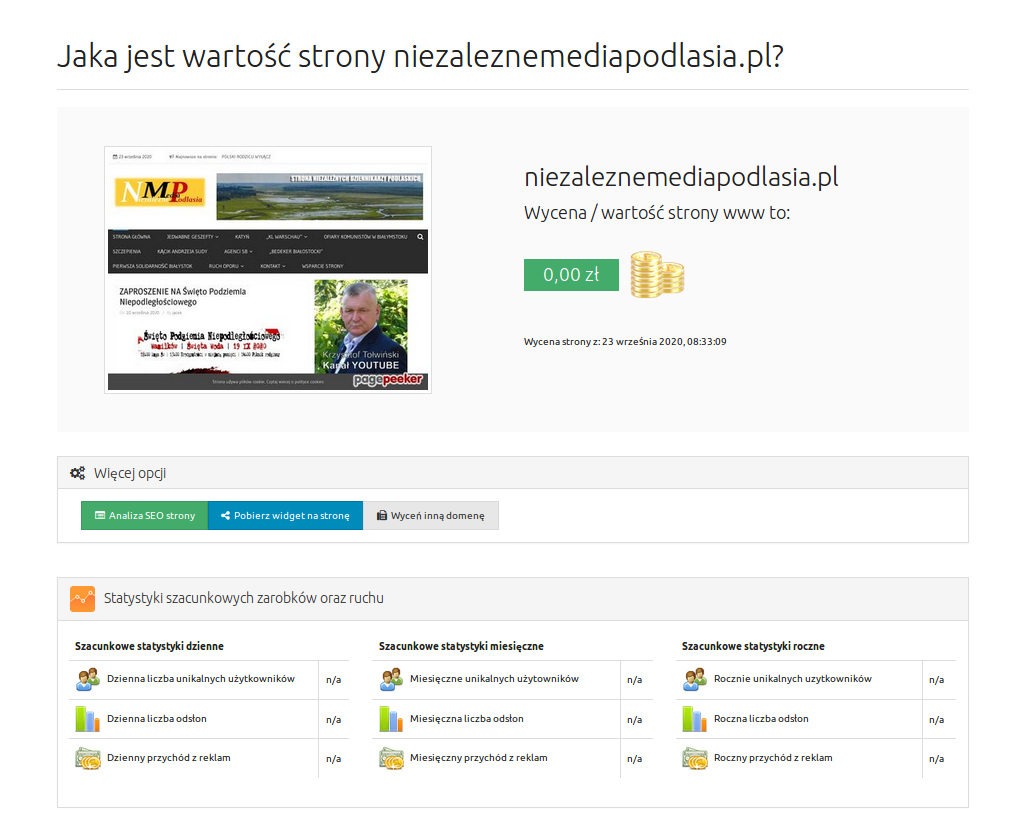
Task: Click the Dzienna liczba unikalnych użytkowników label
Action: 201,679
